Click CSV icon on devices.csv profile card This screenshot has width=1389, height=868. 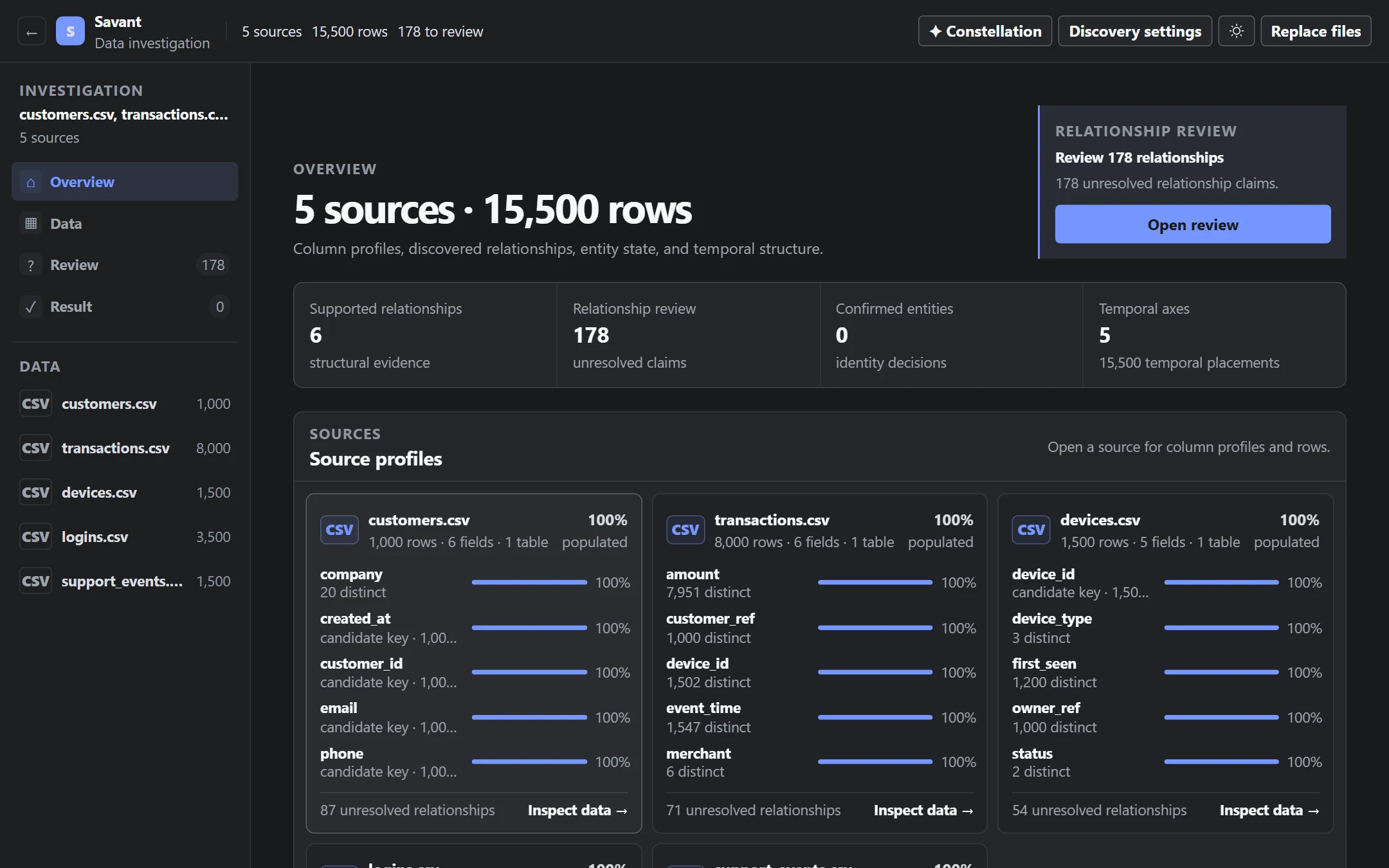pyautogui.click(x=1031, y=530)
